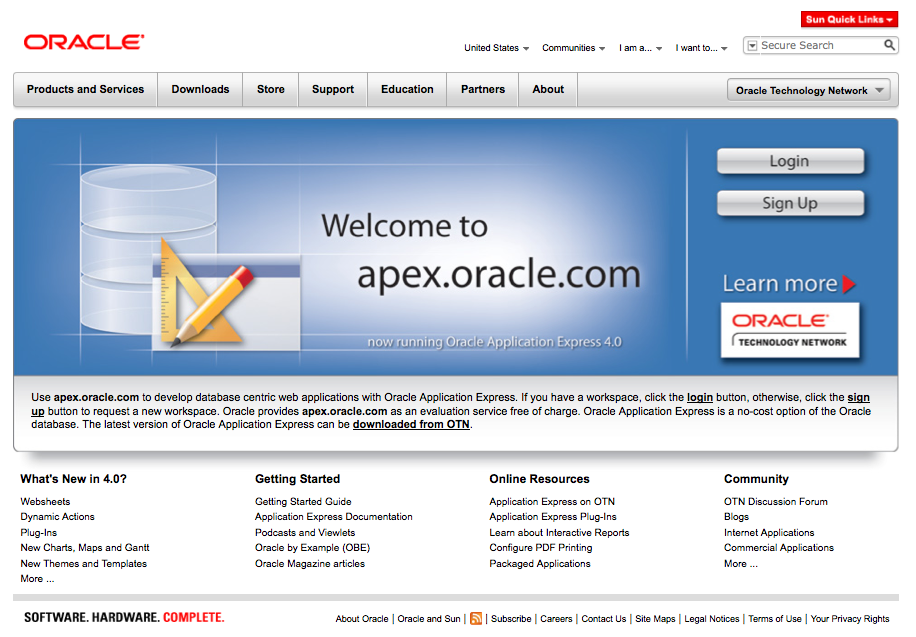Open the Oracle Technology Network logo banner
This screenshot has height=637, width=916.
790,330
